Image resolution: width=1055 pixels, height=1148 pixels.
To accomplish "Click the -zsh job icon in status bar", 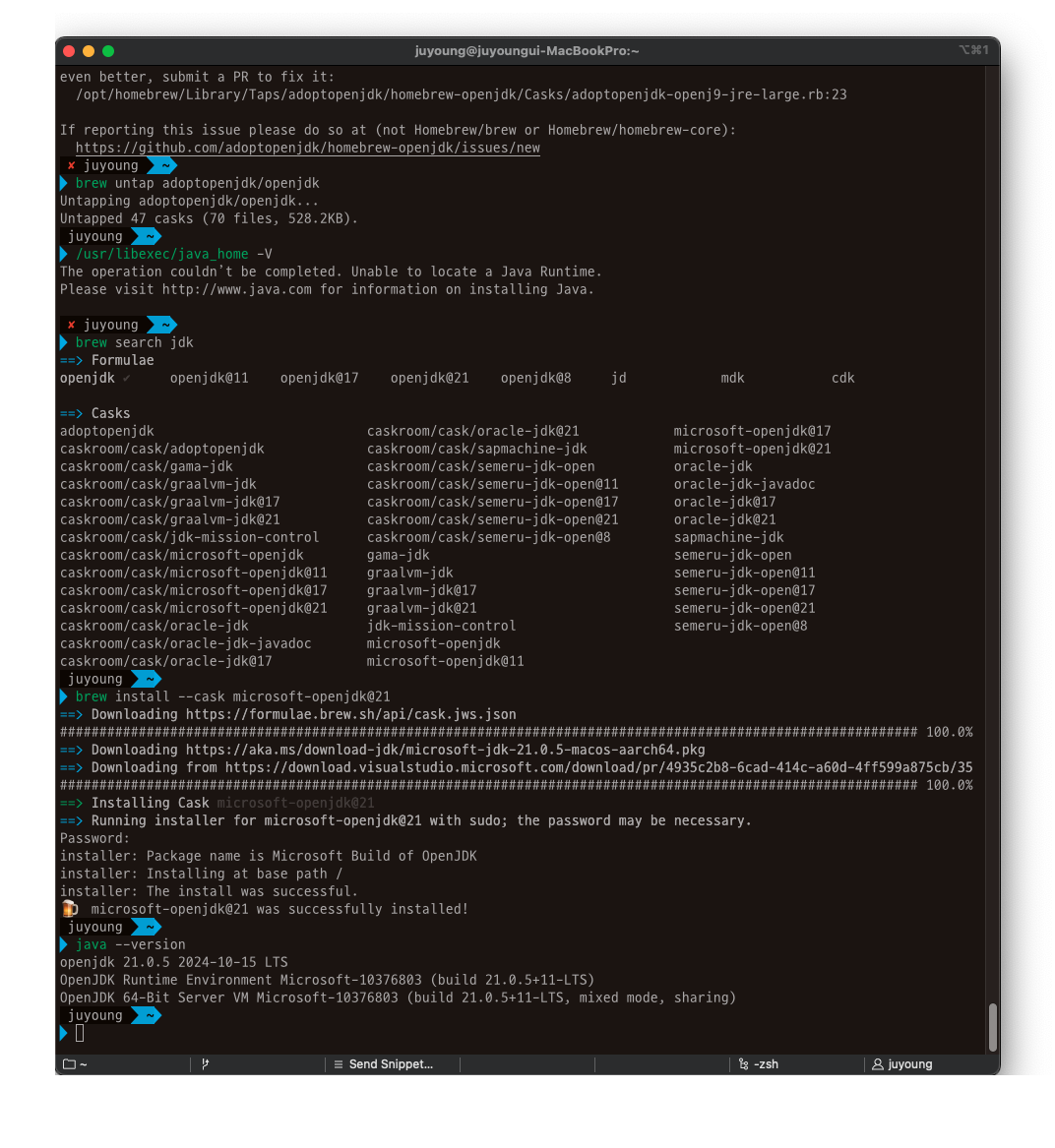I will [743, 1064].
